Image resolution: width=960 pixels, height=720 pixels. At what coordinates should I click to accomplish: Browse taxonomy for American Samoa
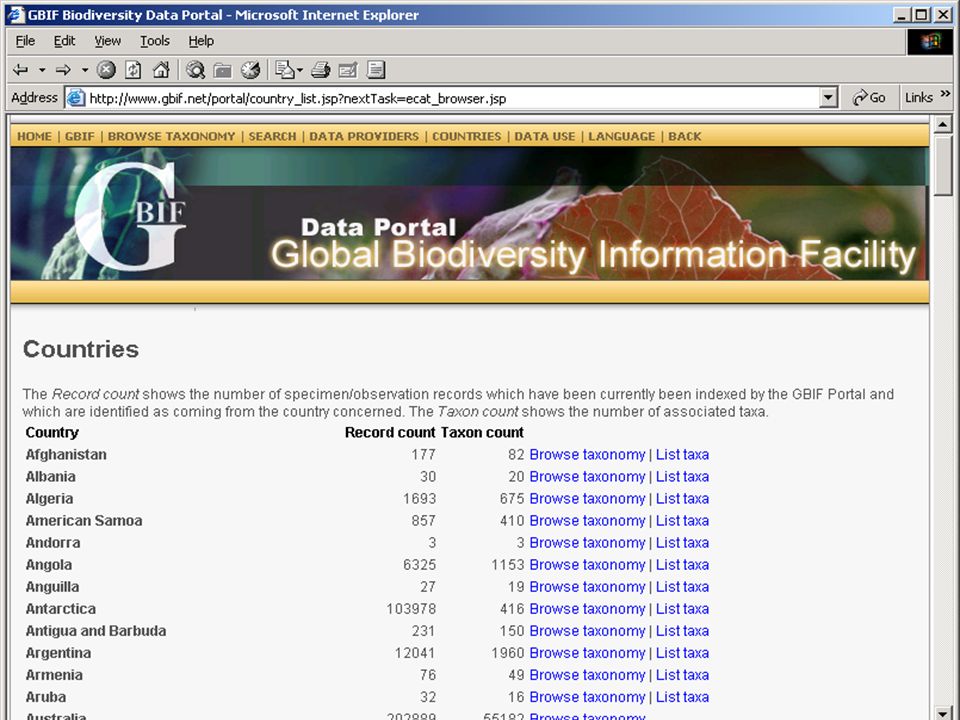tap(587, 521)
